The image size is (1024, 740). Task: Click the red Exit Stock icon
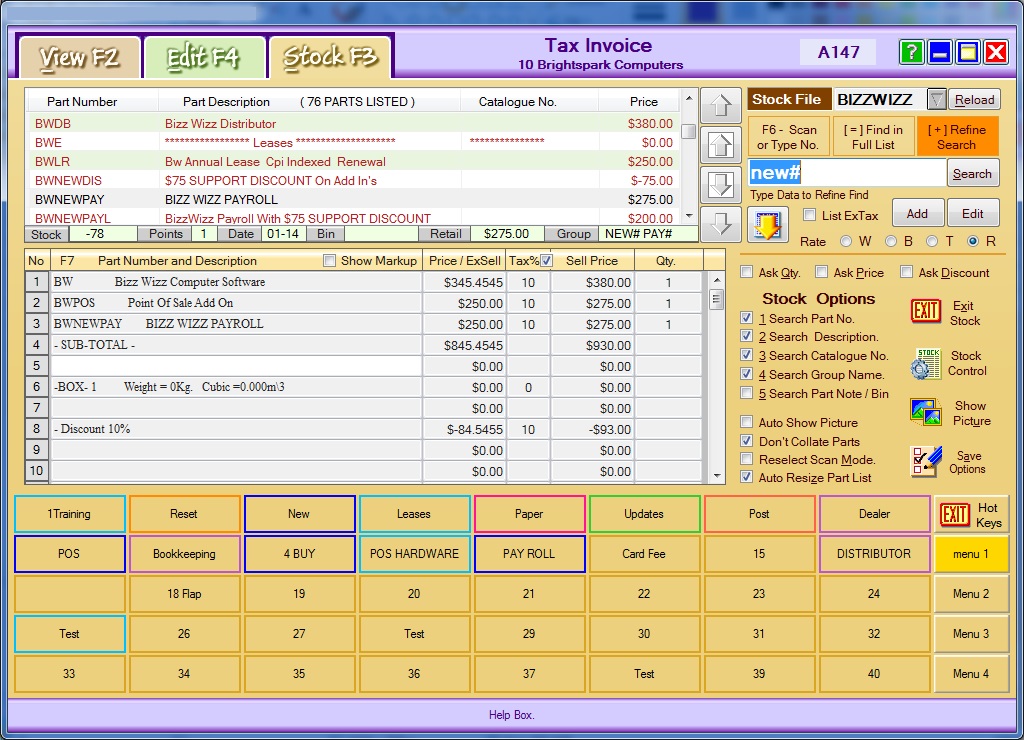pos(925,312)
